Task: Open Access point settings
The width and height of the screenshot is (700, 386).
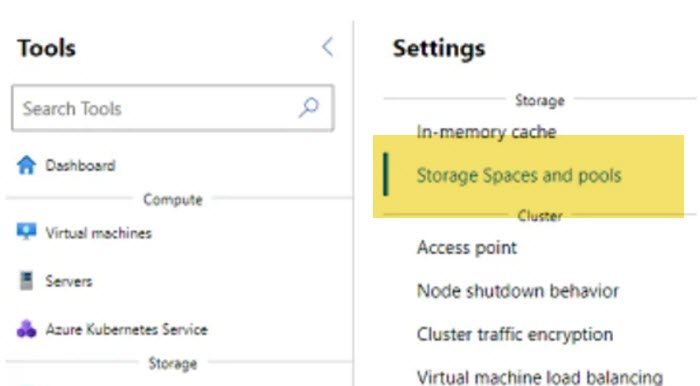Action: coord(467,247)
